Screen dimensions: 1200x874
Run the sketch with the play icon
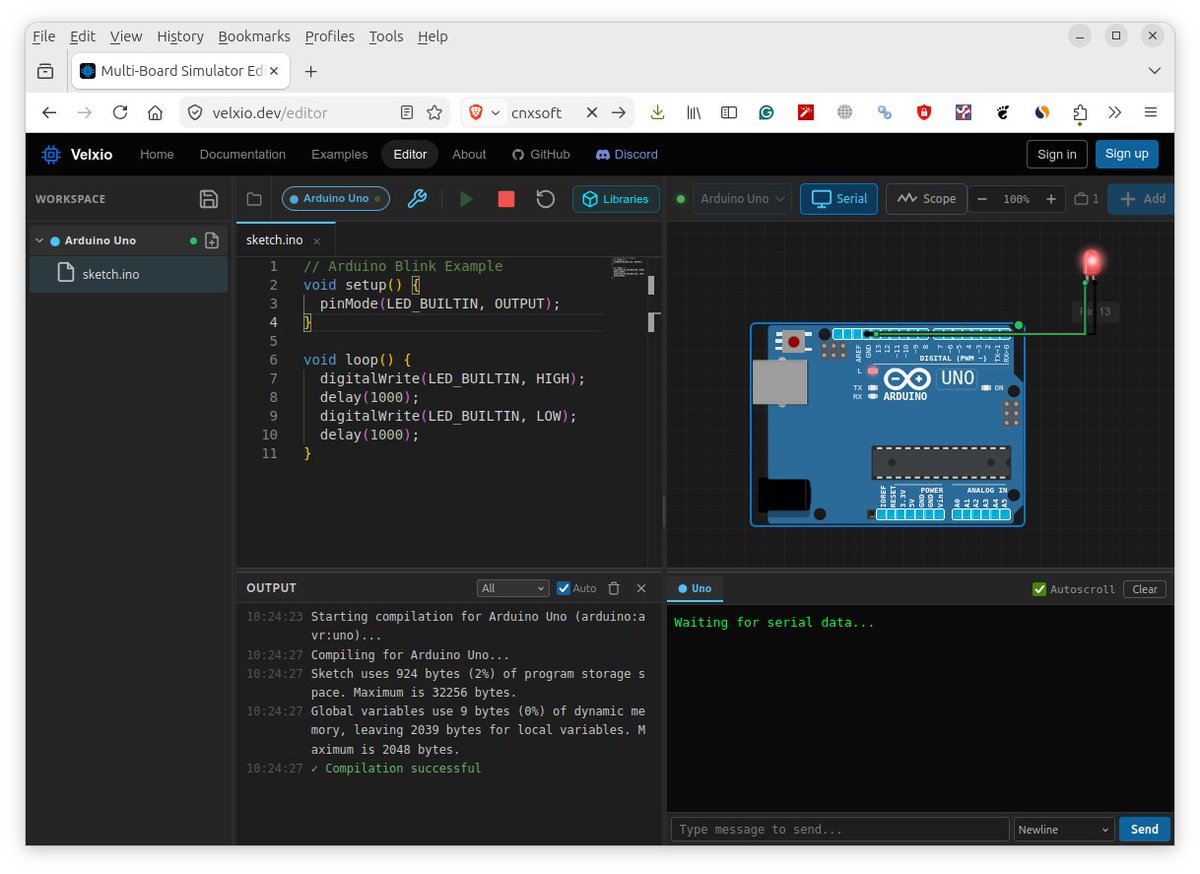(465, 199)
